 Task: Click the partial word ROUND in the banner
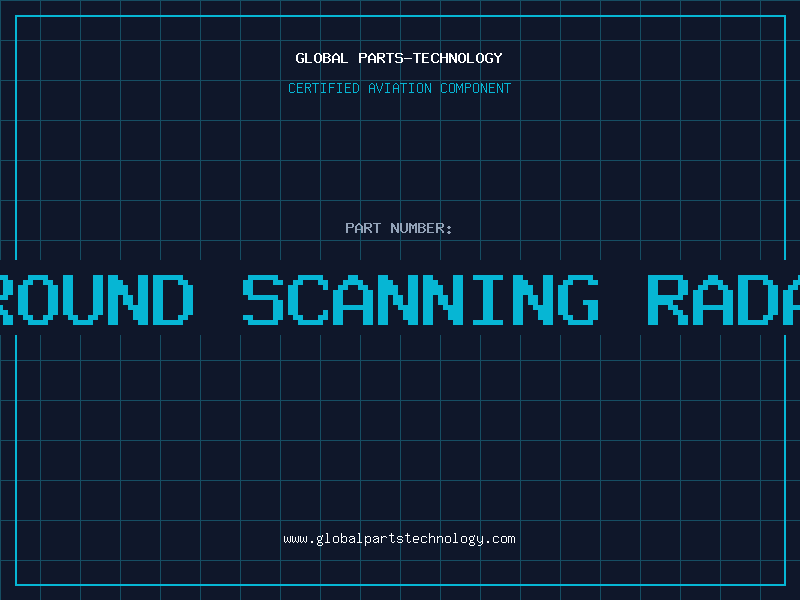tap(95, 299)
